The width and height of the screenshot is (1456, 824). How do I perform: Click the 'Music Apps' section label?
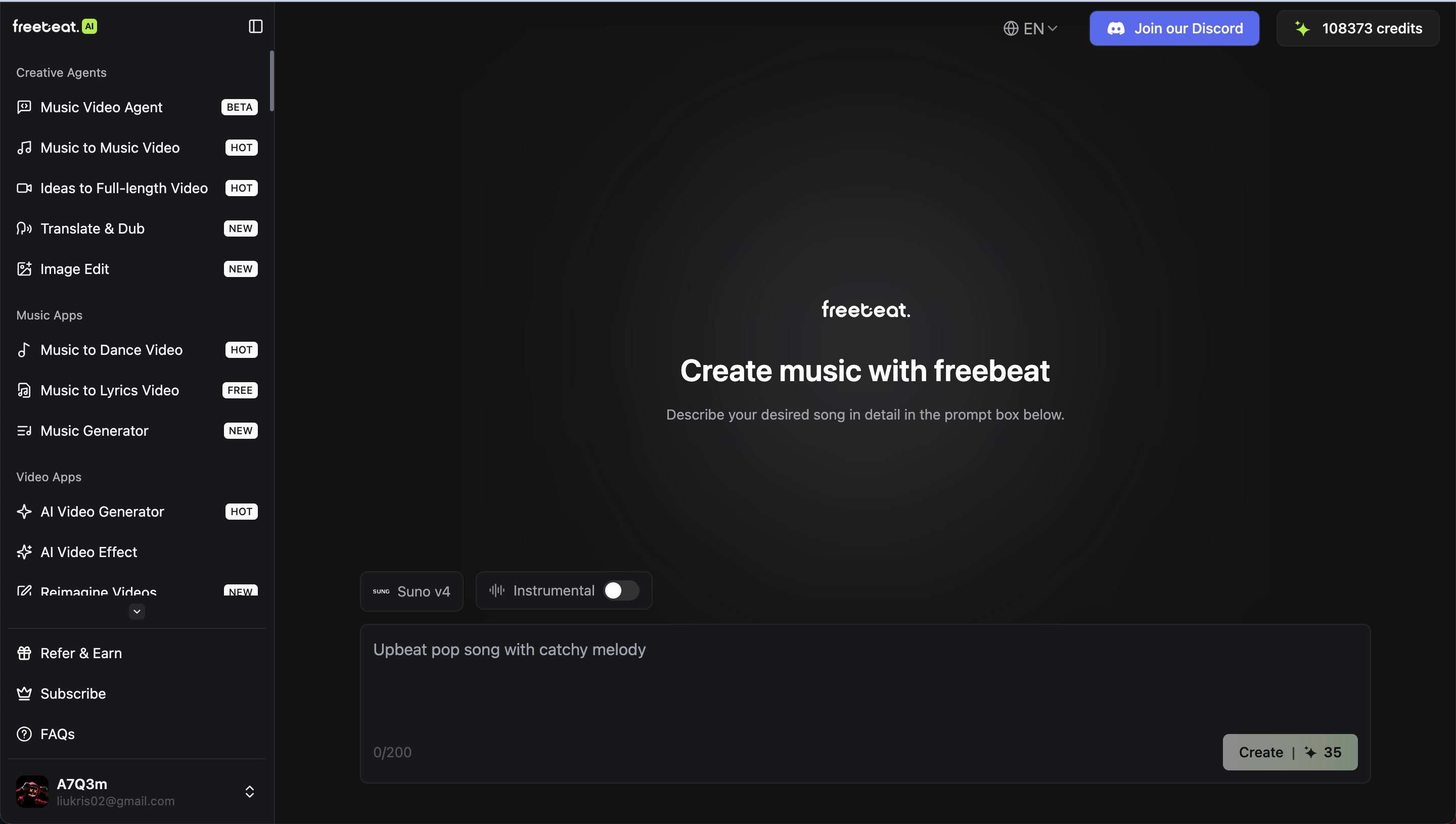tap(49, 315)
